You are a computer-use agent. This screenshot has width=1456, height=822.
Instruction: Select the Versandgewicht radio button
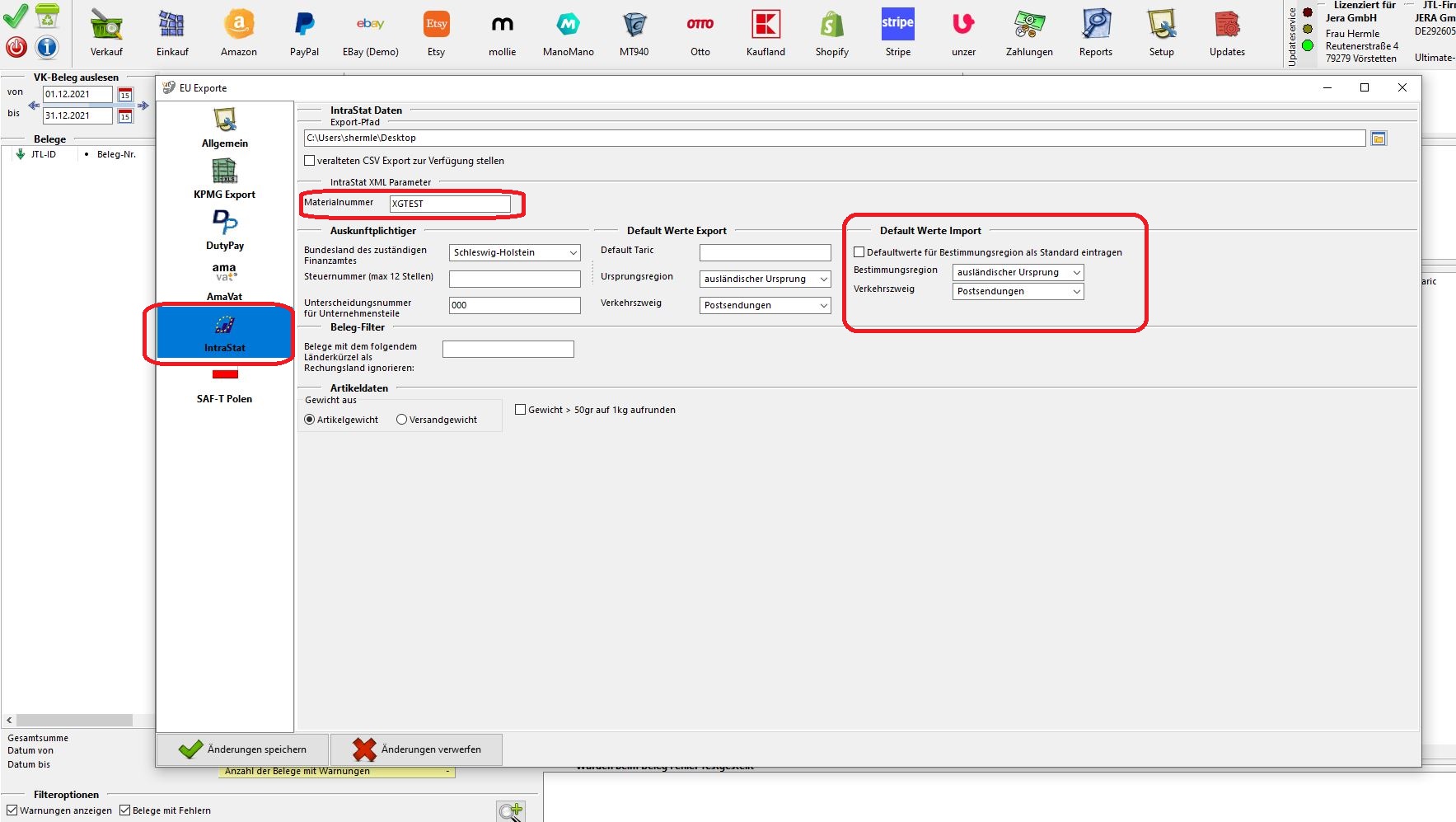(x=402, y=420)
